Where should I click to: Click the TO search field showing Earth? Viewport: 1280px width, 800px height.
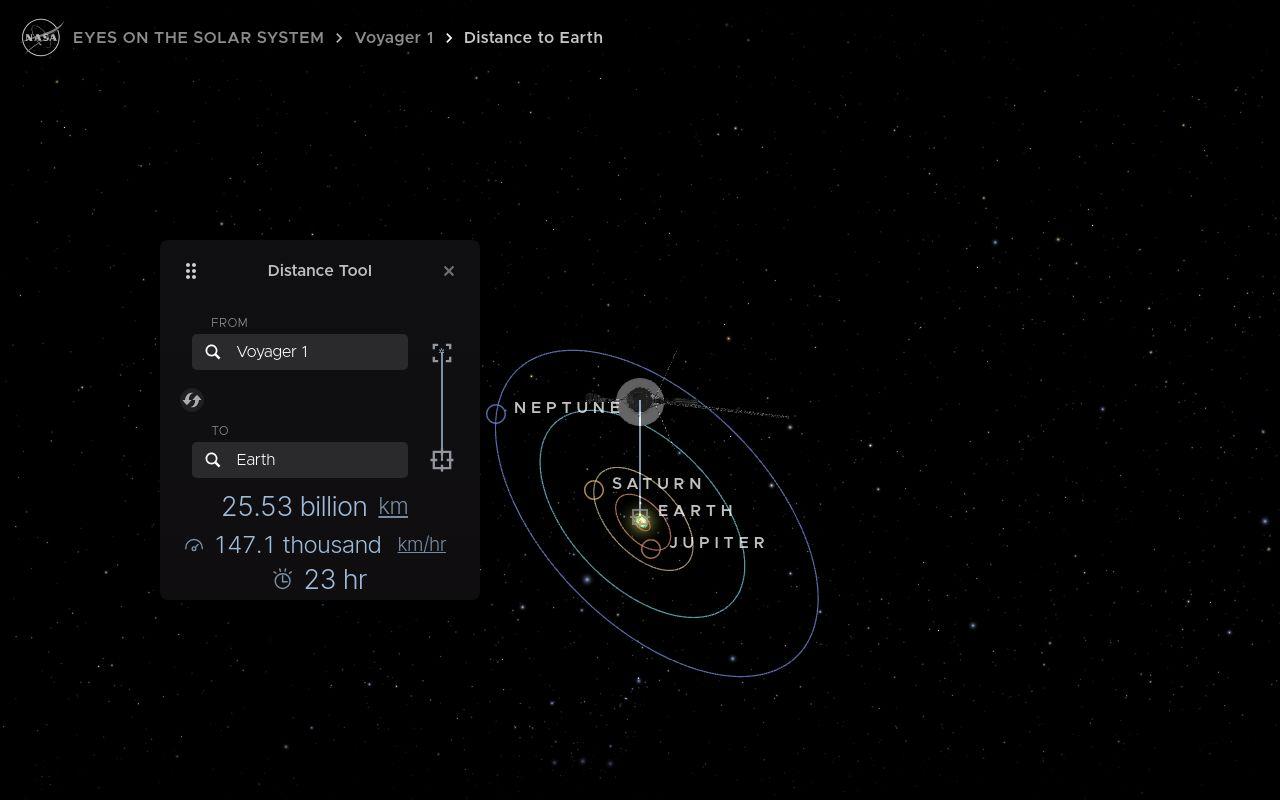(x=300, y=460)
